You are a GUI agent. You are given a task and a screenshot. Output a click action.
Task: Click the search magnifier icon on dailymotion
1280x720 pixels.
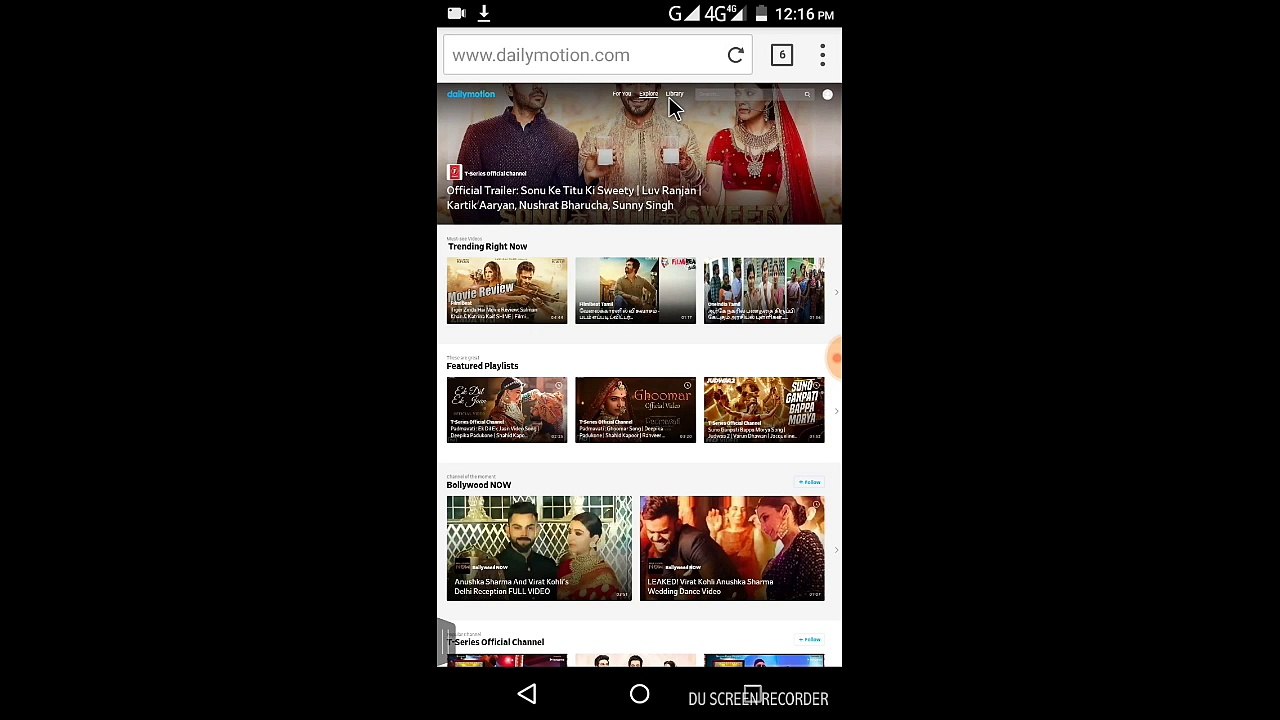click(x=807, y=95)
